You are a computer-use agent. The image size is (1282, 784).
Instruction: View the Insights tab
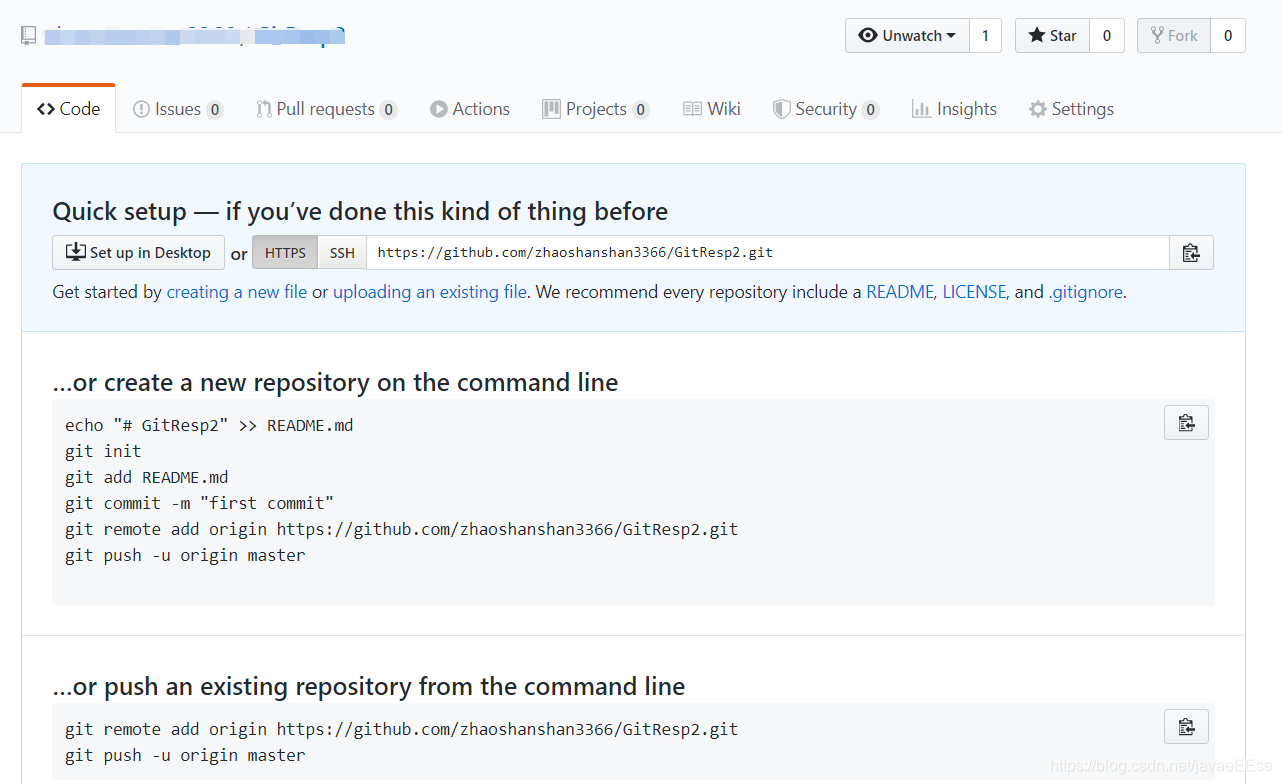954,109
